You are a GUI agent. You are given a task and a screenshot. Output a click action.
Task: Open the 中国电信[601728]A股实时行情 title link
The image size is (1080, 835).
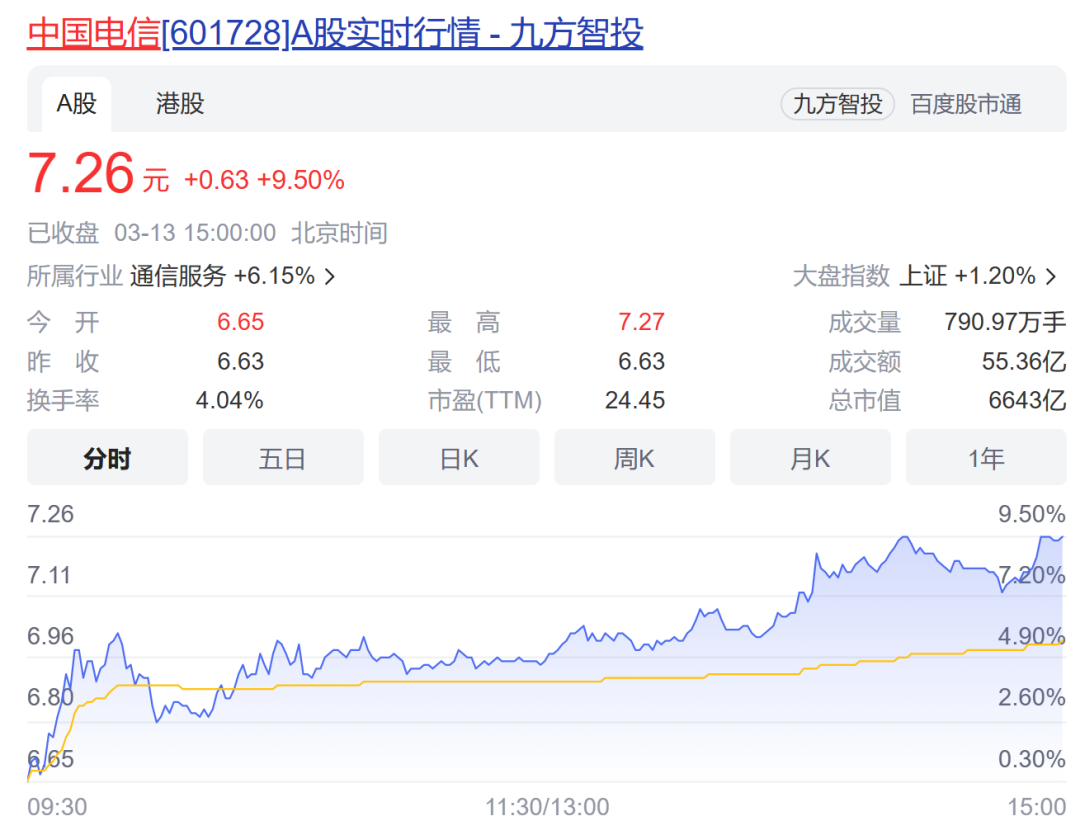pos(335,33)
